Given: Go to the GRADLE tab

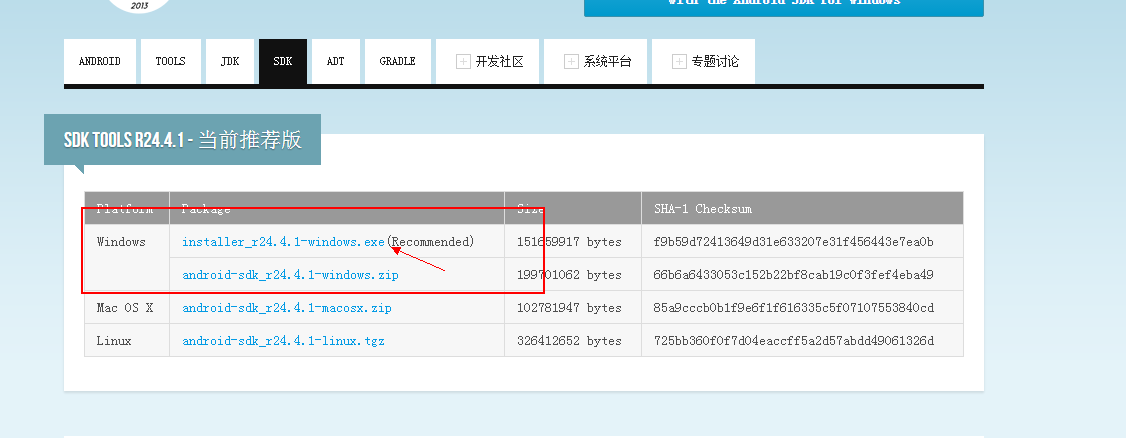Looking at the screenshot, I should [398, 62].
